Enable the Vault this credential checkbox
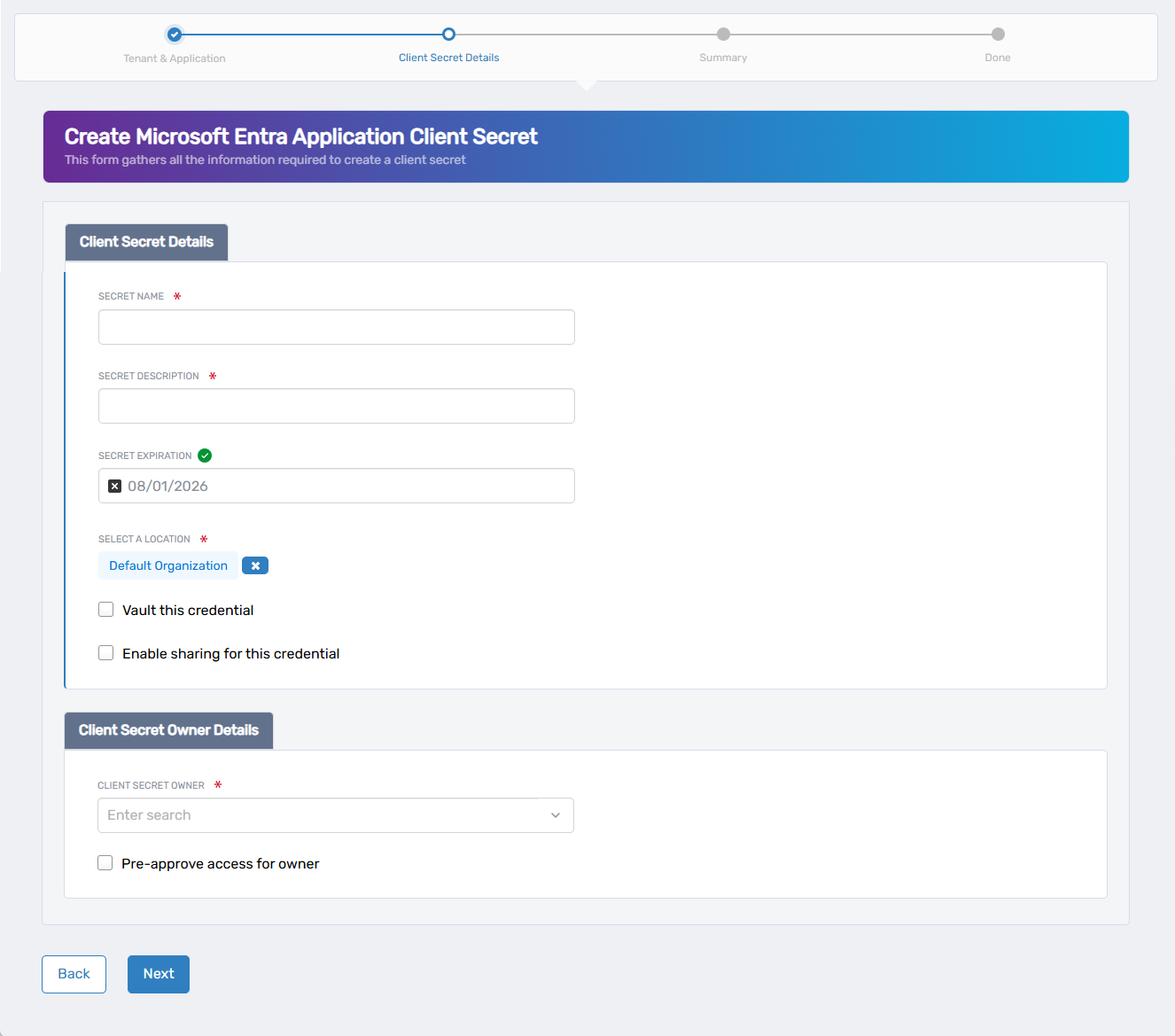Viewport: 1175px width, 1036px height. click(x=105, y=609)
